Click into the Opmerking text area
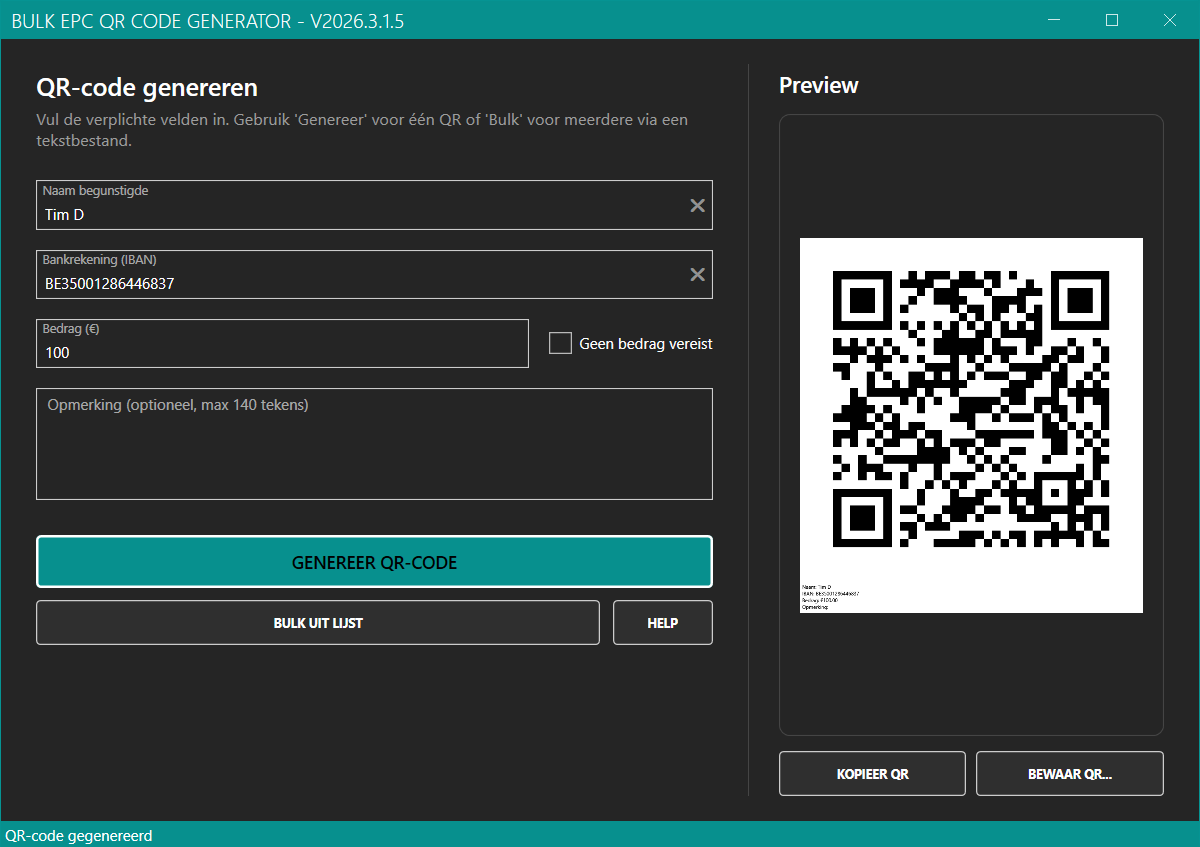 374,444
